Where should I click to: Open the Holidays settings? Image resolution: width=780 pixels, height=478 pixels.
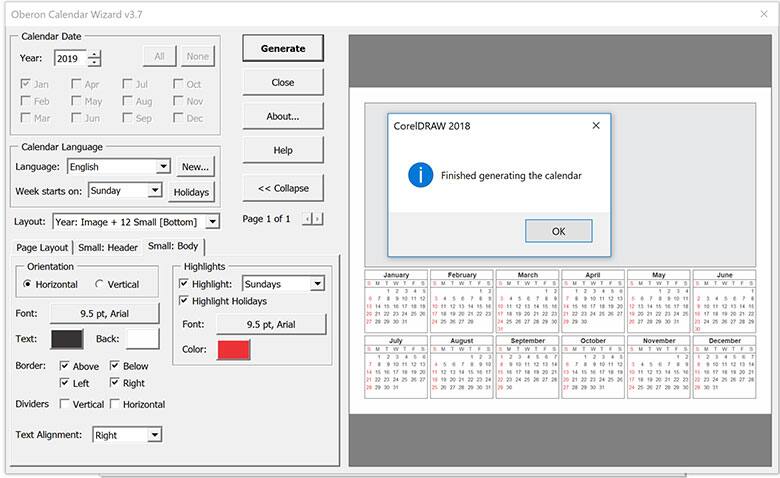pos(191,191)
